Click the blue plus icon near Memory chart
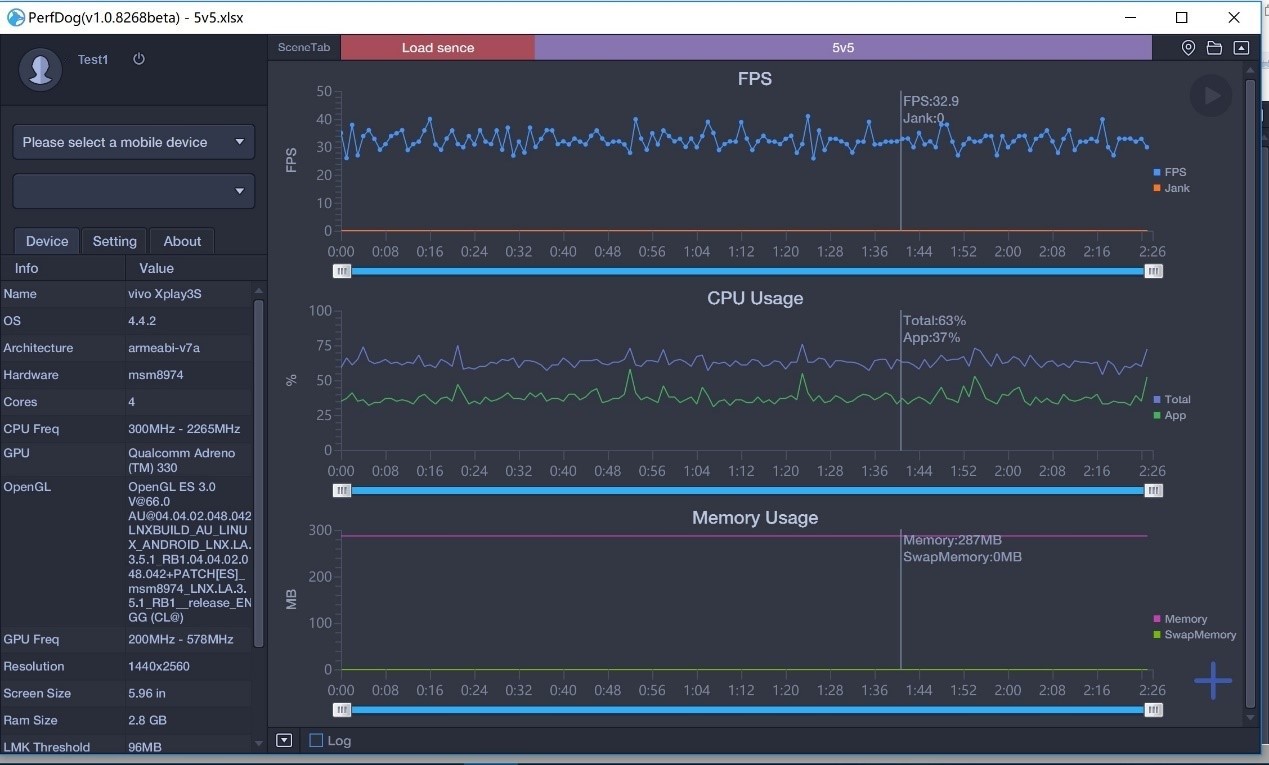 [1212, 680]
